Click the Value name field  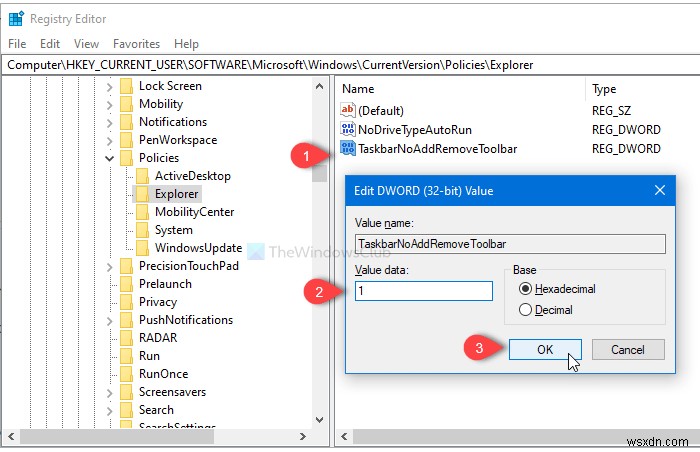click(510, 244)
